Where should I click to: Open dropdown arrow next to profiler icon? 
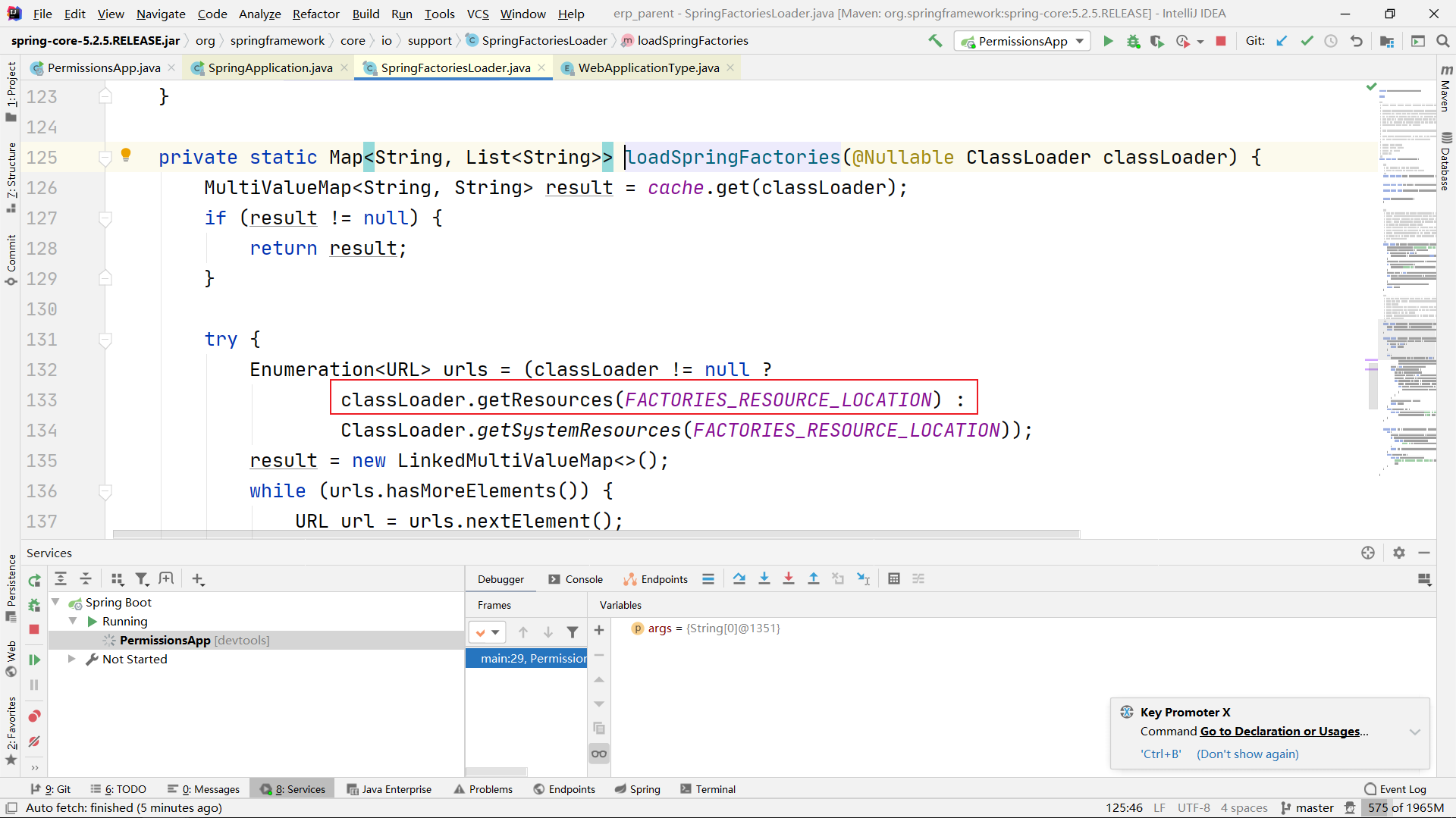point(1200,42)
